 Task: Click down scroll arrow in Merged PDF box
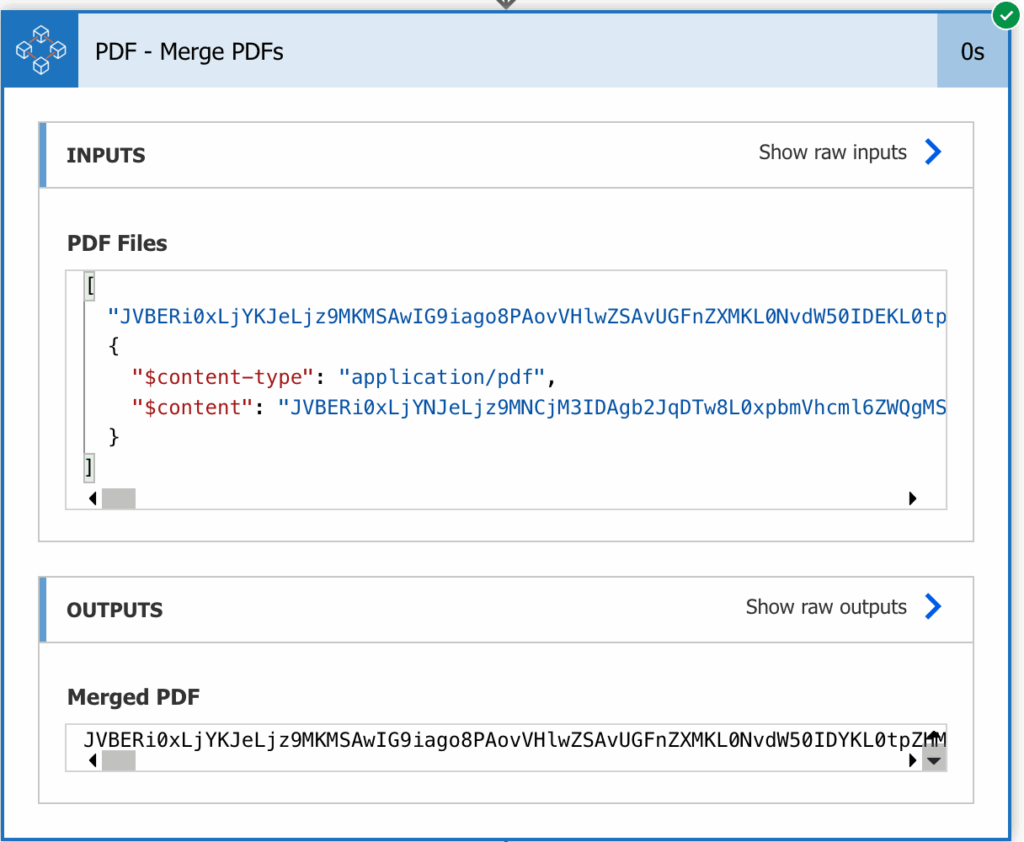[934, 761]
